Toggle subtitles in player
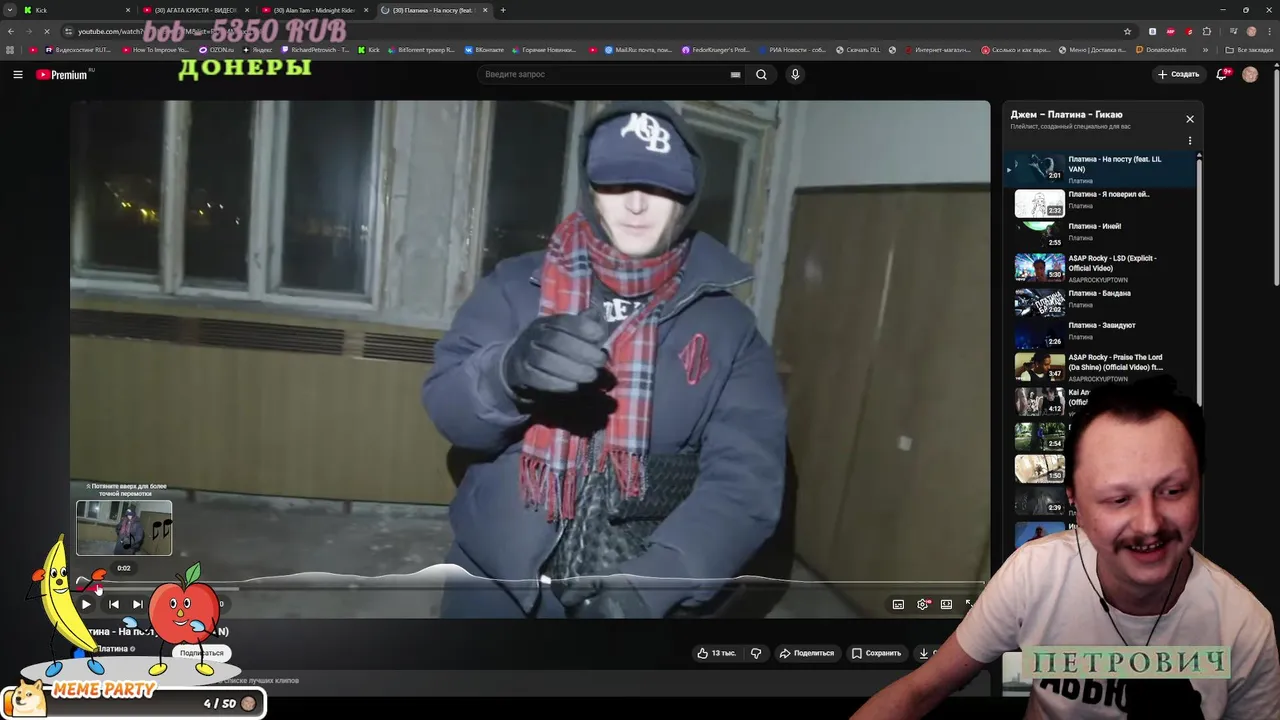This screenshot has width=1280, height=720. [x=898, y=604]
